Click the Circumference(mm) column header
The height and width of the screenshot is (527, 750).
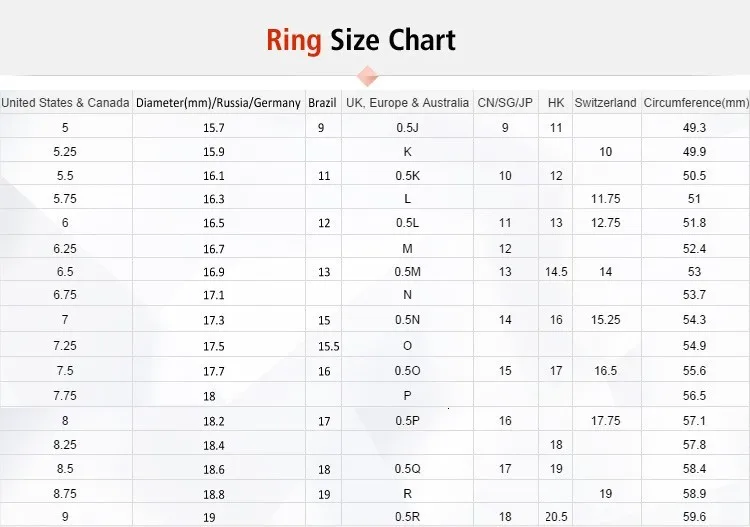pyautogui.click(x=696, y=103)
